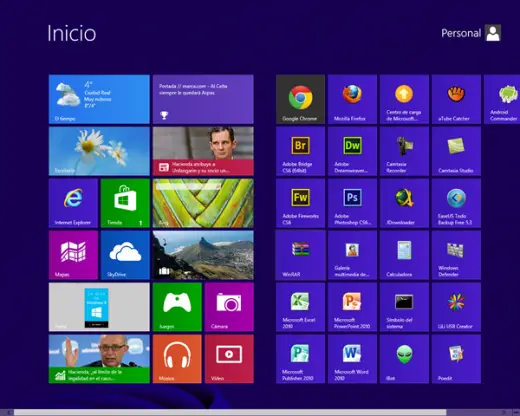Open WinRAR tile
The image size is (520, 416).
(x=300, y=255)
